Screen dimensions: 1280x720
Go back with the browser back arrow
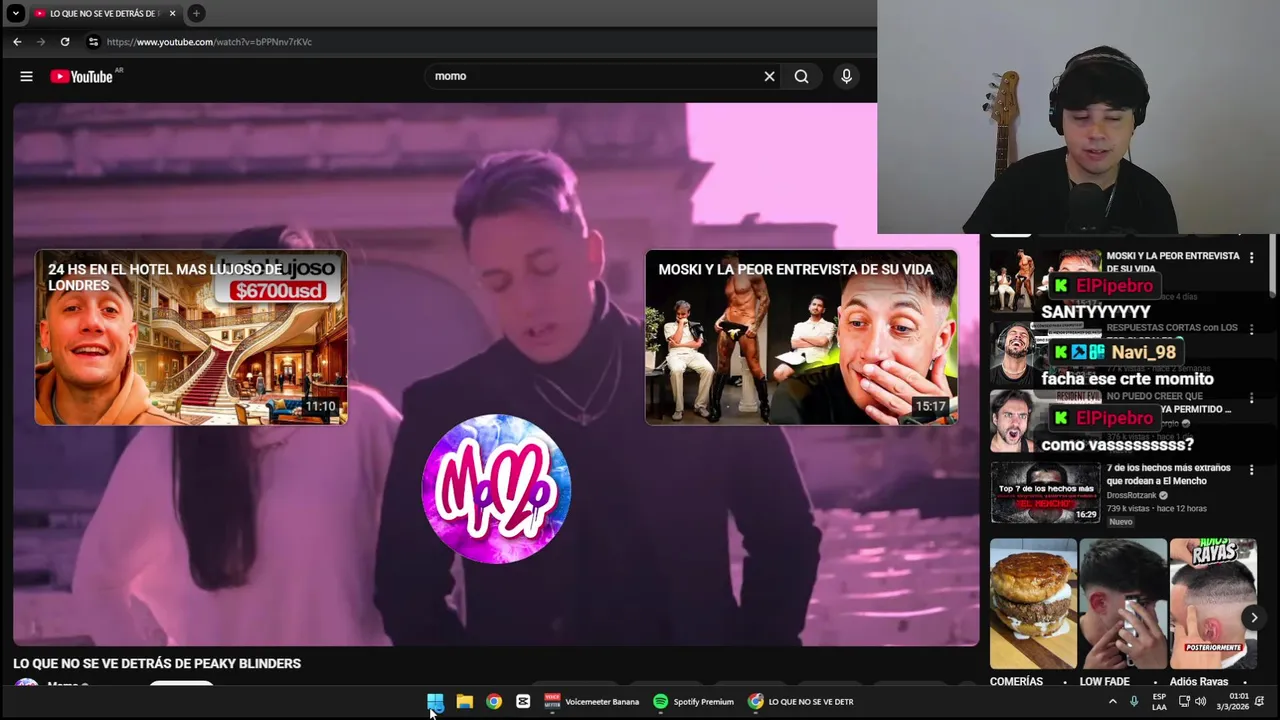pyautogui.click(x=17, y=42)
